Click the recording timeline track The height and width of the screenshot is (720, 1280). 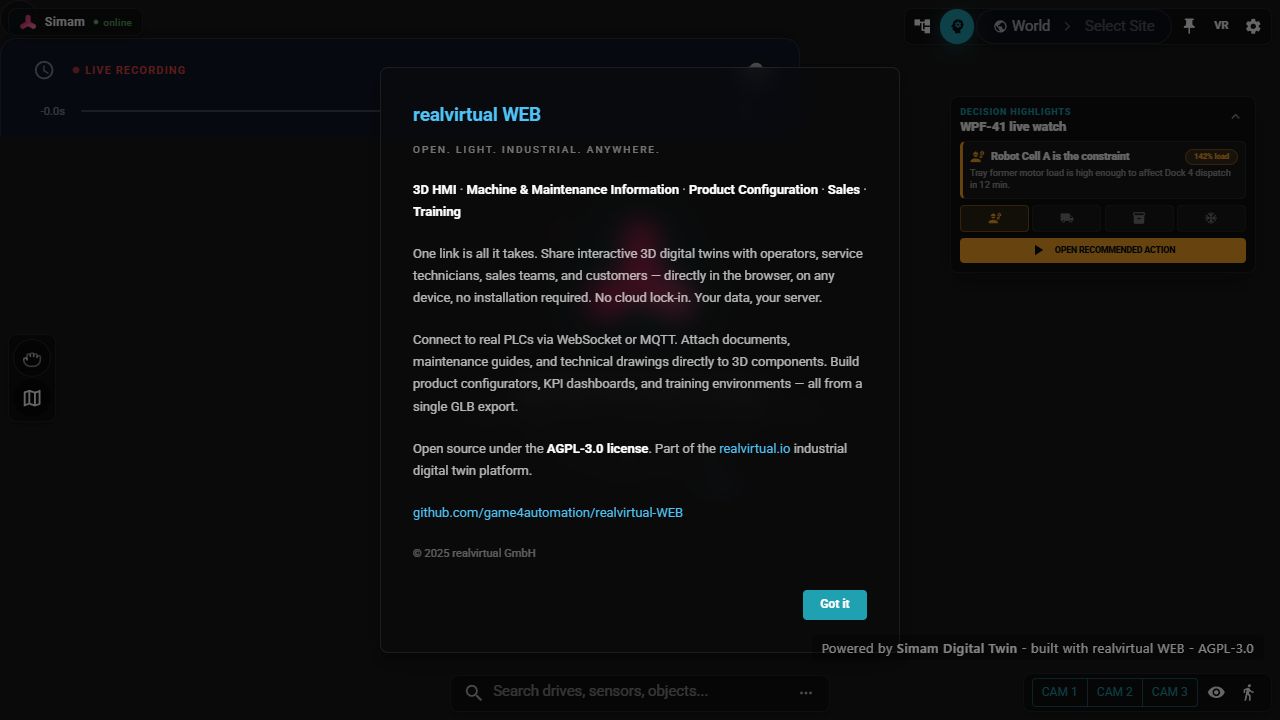point(230,111)
